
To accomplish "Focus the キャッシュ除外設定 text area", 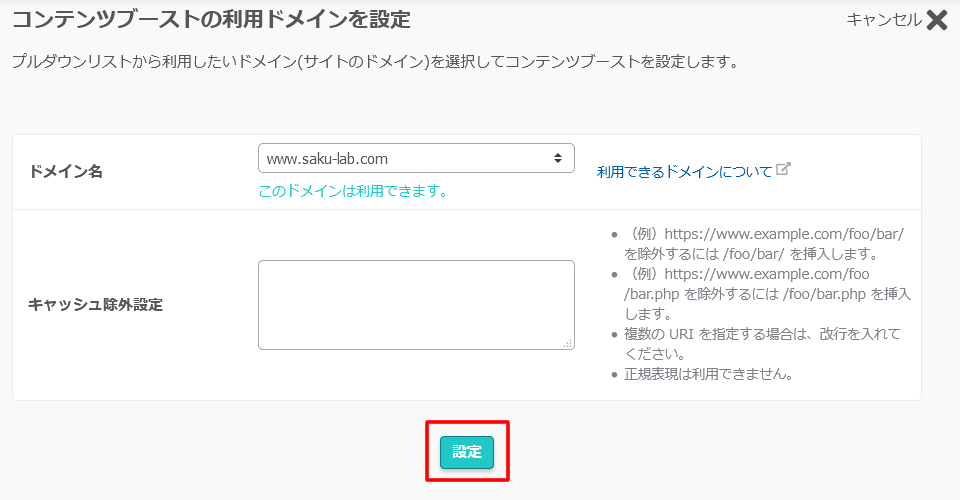I will pyautogui.click(x=416, y=305).
